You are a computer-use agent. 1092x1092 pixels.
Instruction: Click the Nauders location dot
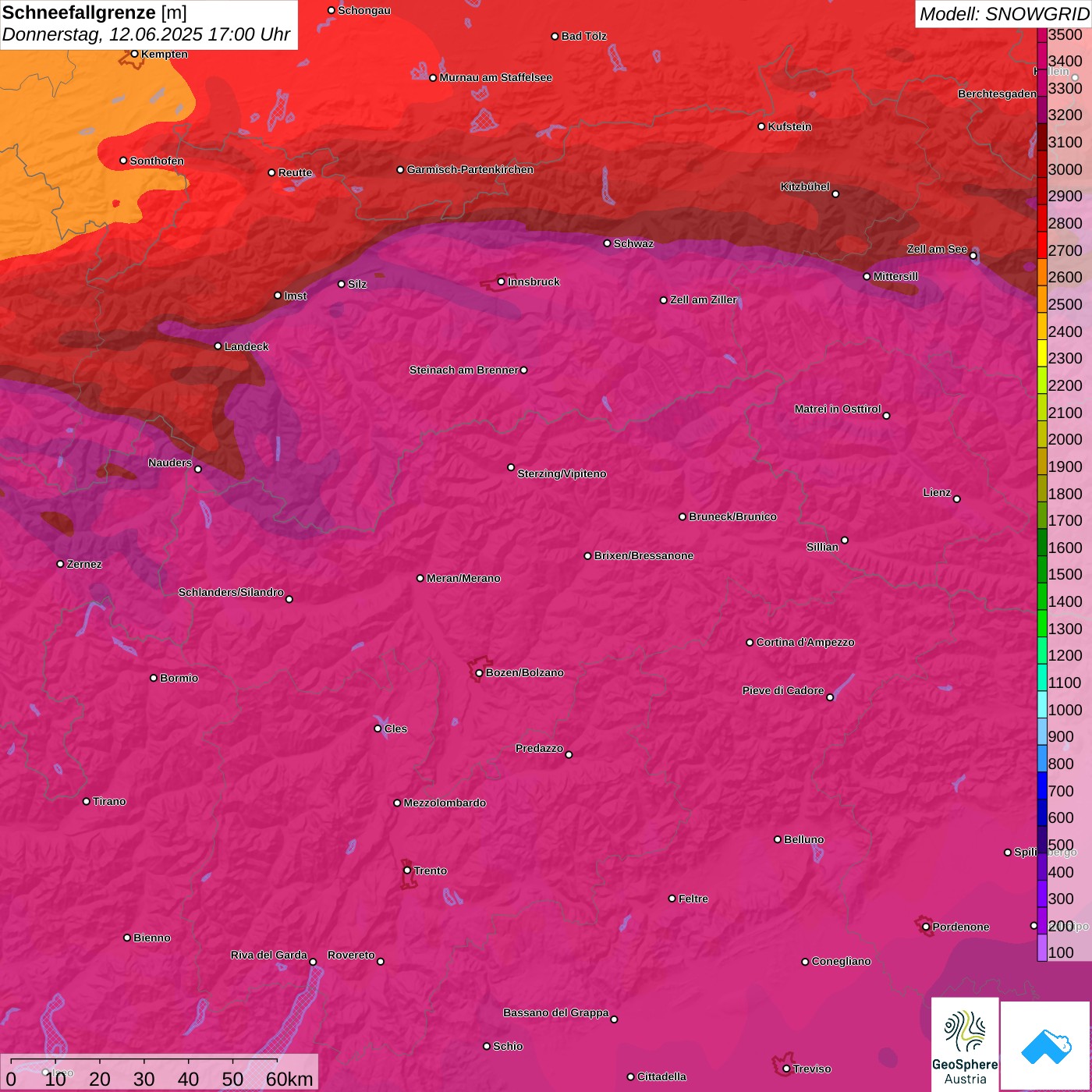tap(198, 469)
